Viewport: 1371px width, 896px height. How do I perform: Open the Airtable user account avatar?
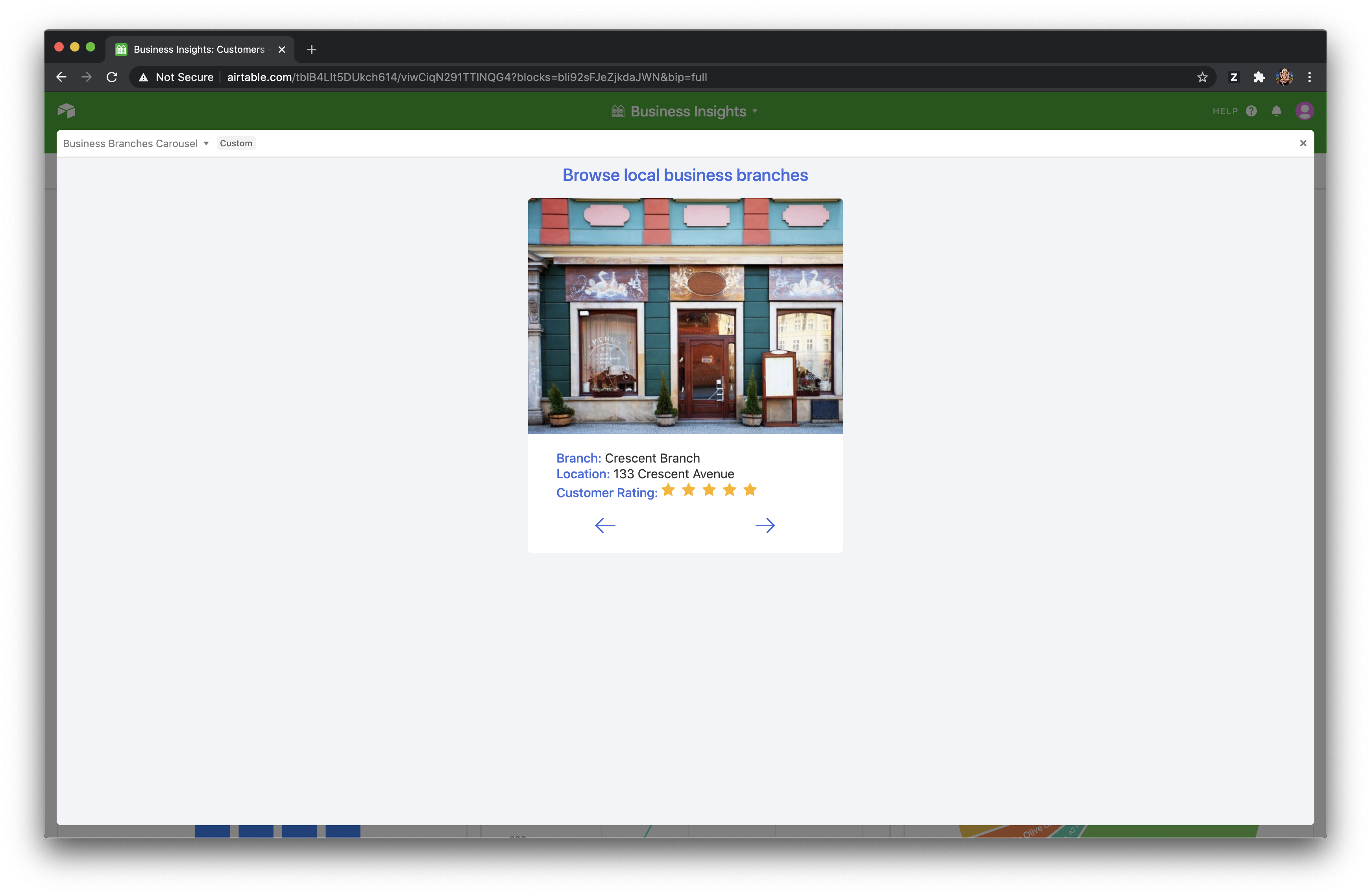(1304, 111)
